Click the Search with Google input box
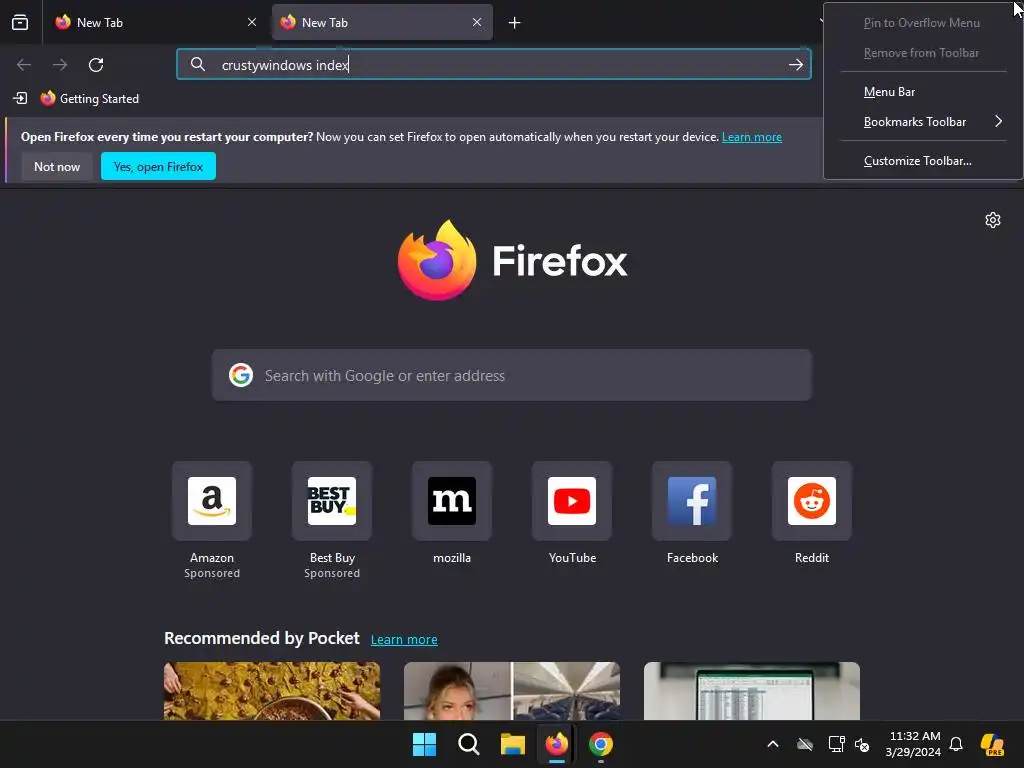The image size is (1024, 768). tap(512, 376)
